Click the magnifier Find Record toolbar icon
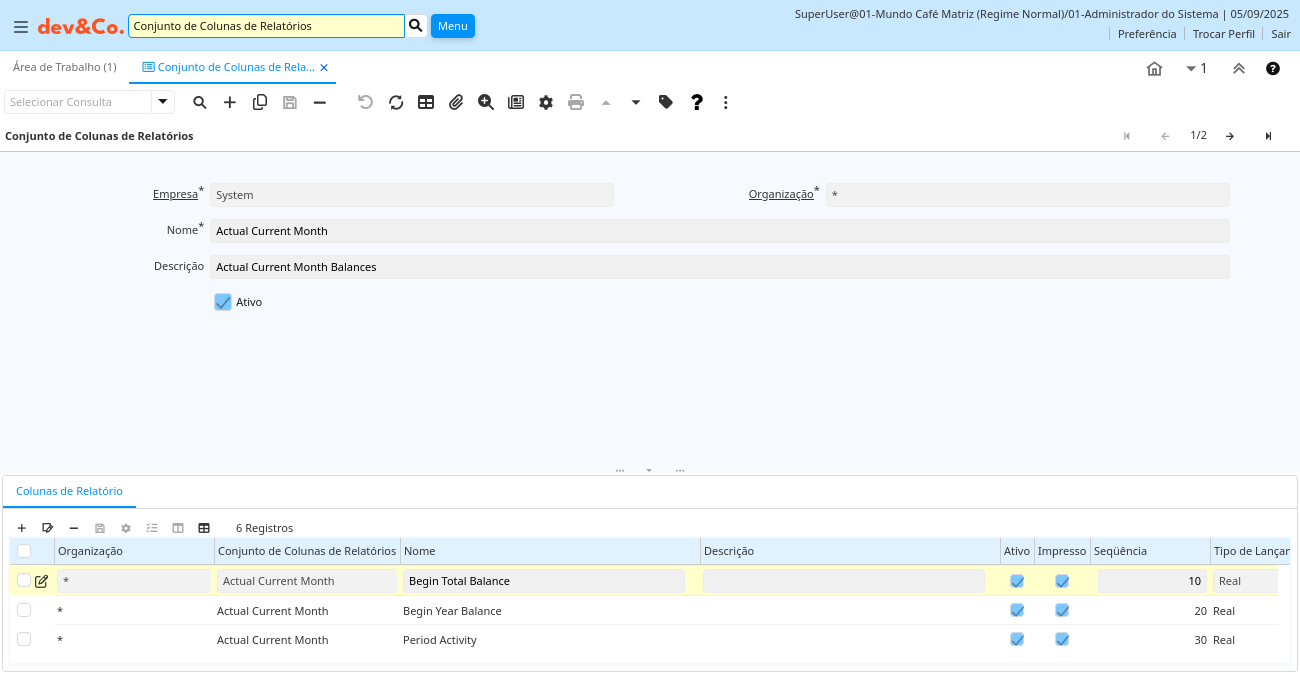The height and width of the screenshot is (674, 1300). (200, 102)
